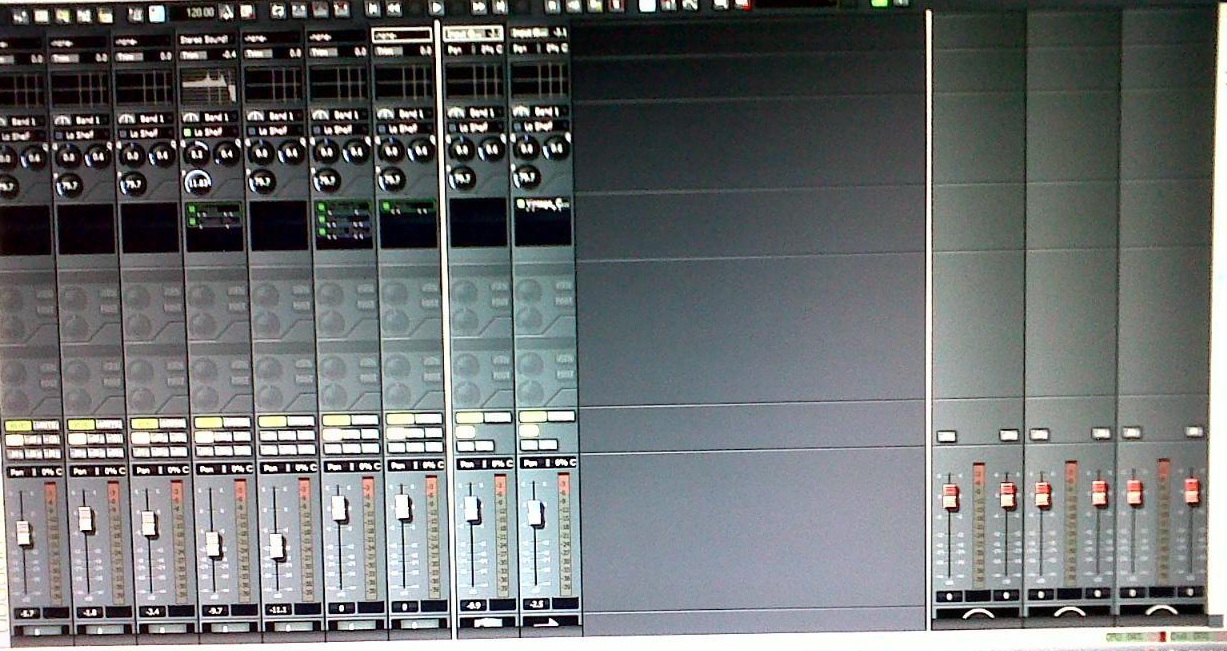Start playback with the Play transport button
The width and height of the screenshot is (1227, 651).
coord(437,9)
